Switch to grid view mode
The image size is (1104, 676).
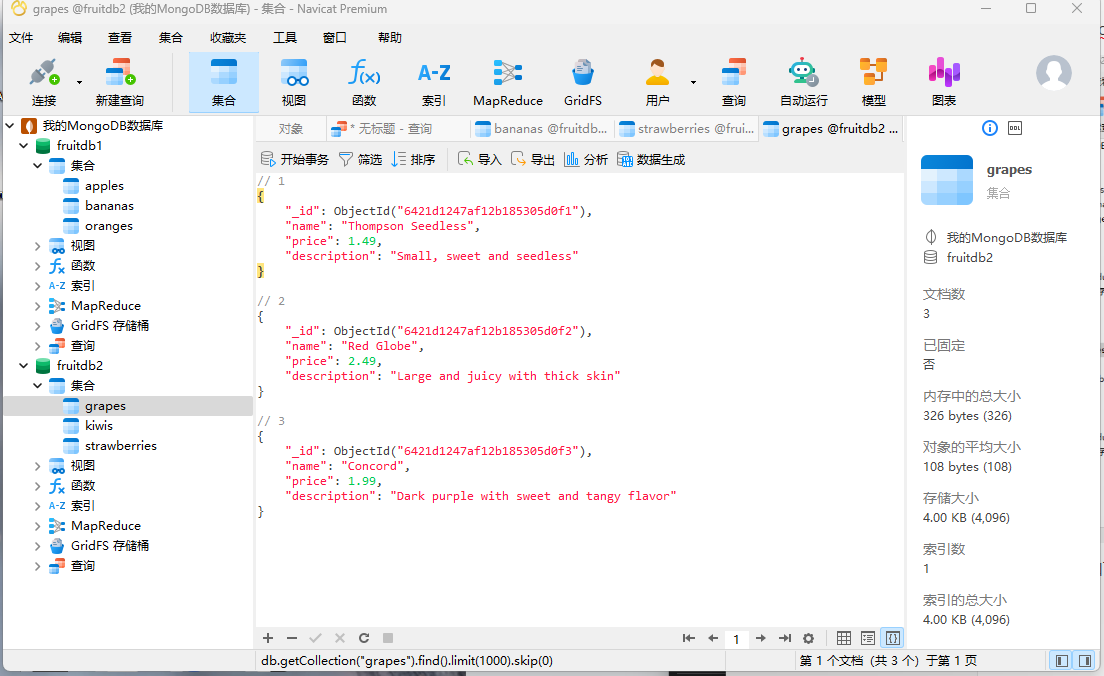pos(844,638)
